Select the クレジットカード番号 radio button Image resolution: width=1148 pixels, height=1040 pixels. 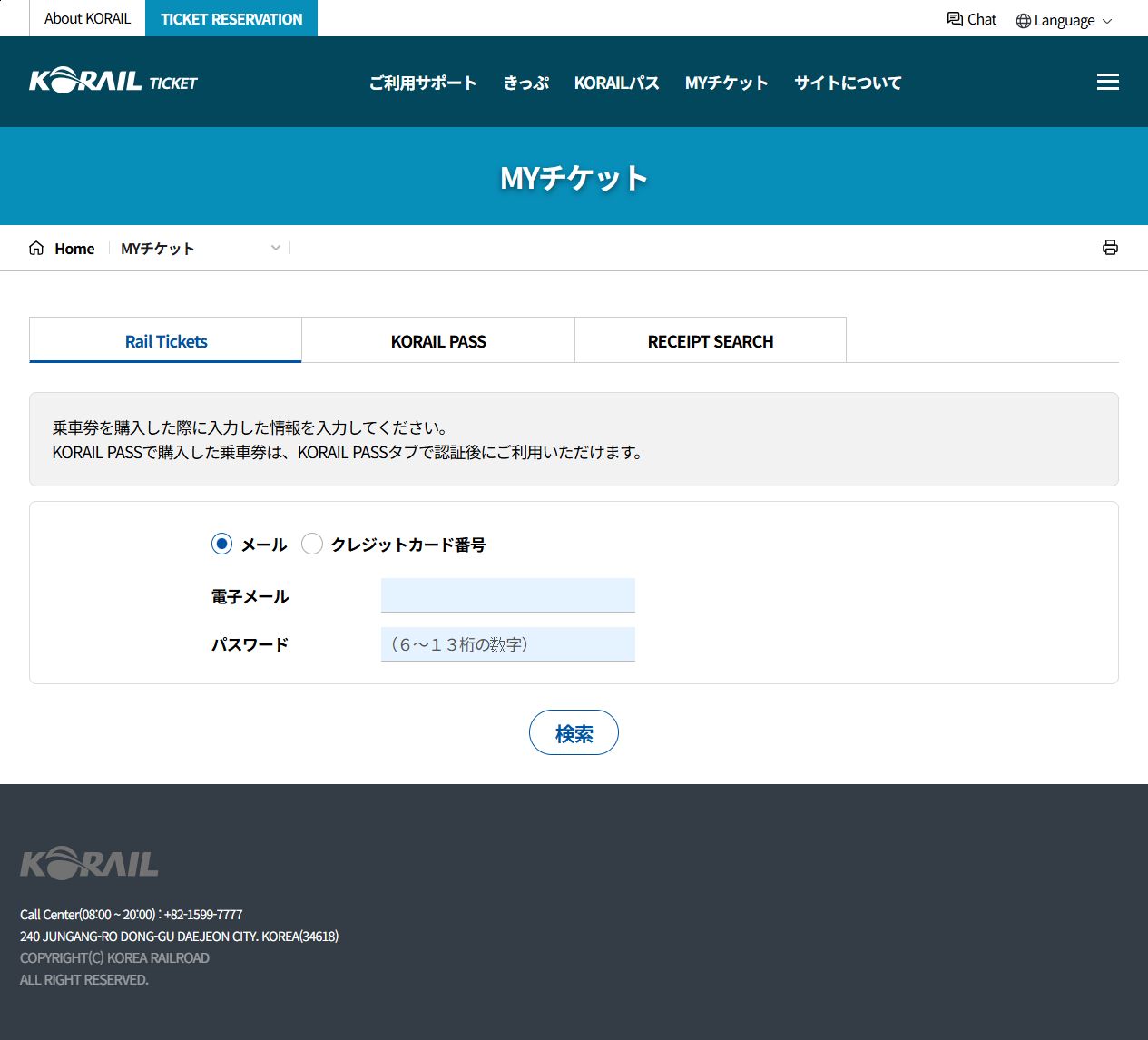tap(312, 544)
